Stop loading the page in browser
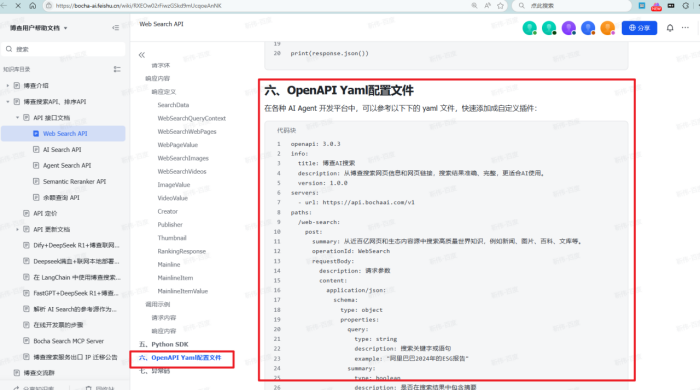Screen dimensions: 700x391 [18, 6]
